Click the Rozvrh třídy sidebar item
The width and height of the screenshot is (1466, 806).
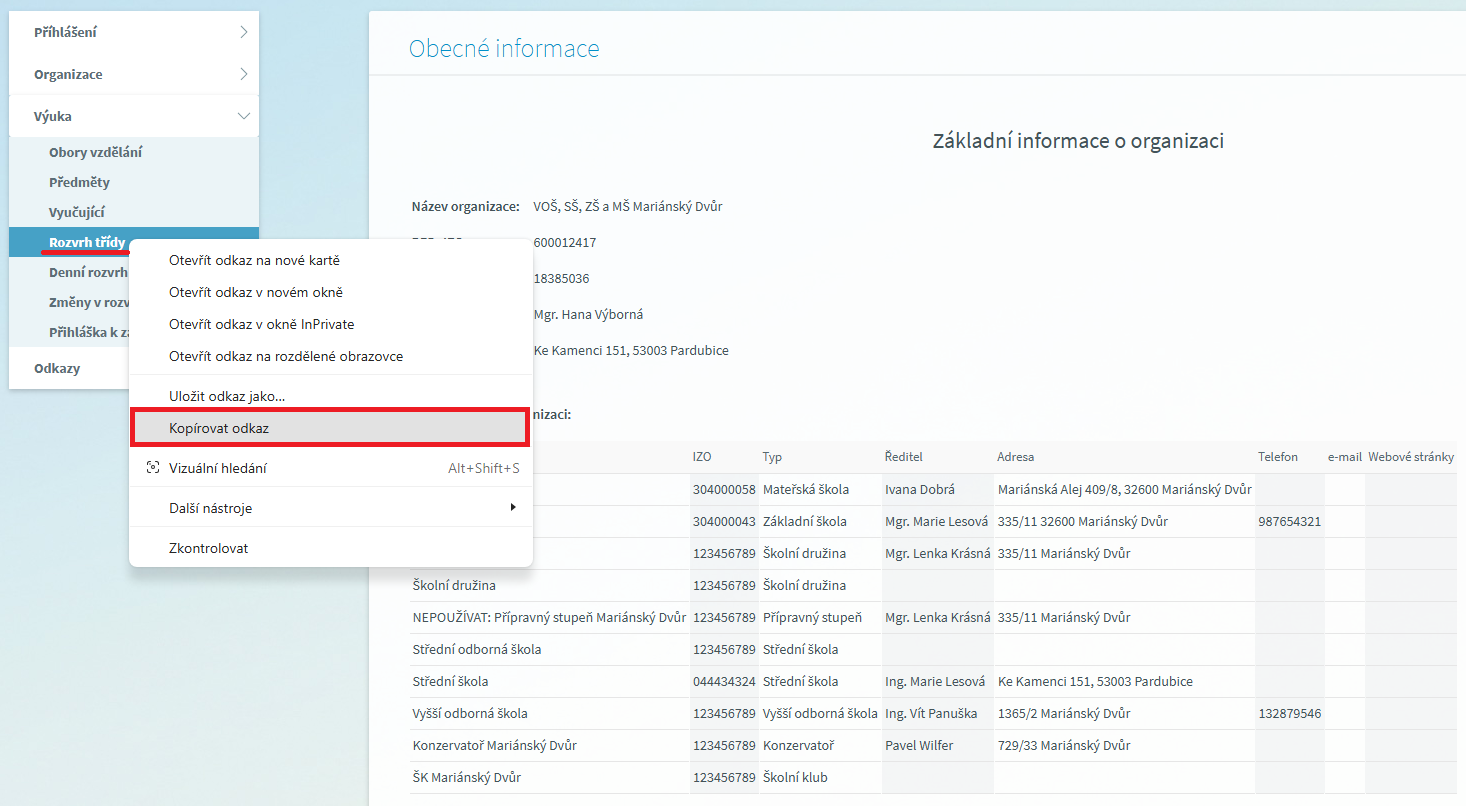click(87, 242)
